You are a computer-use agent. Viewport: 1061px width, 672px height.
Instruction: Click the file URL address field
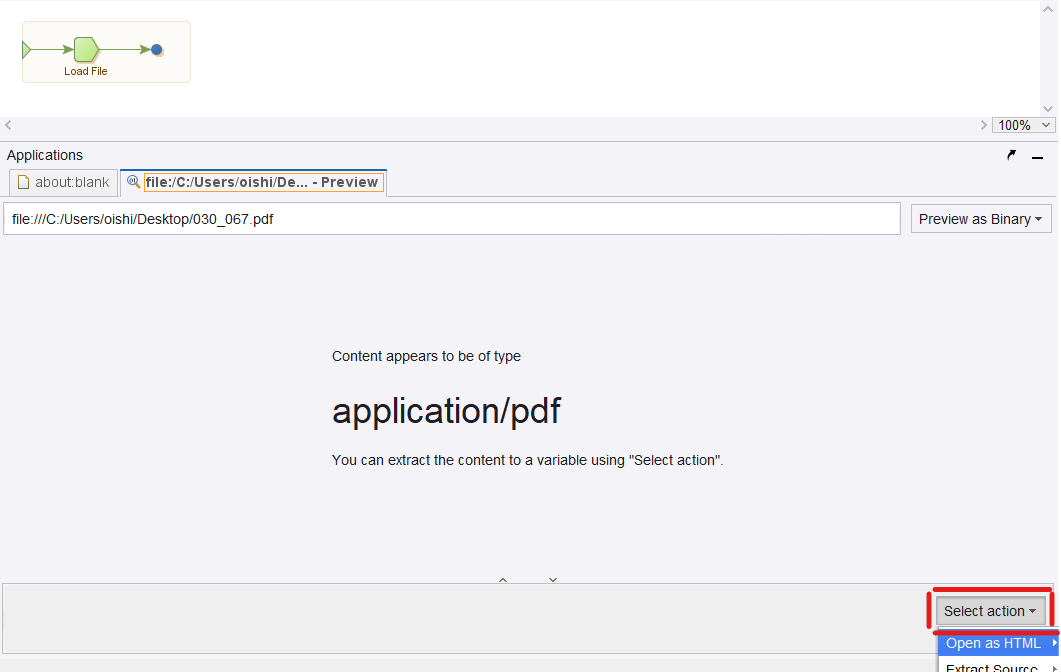tap(452, 219)
